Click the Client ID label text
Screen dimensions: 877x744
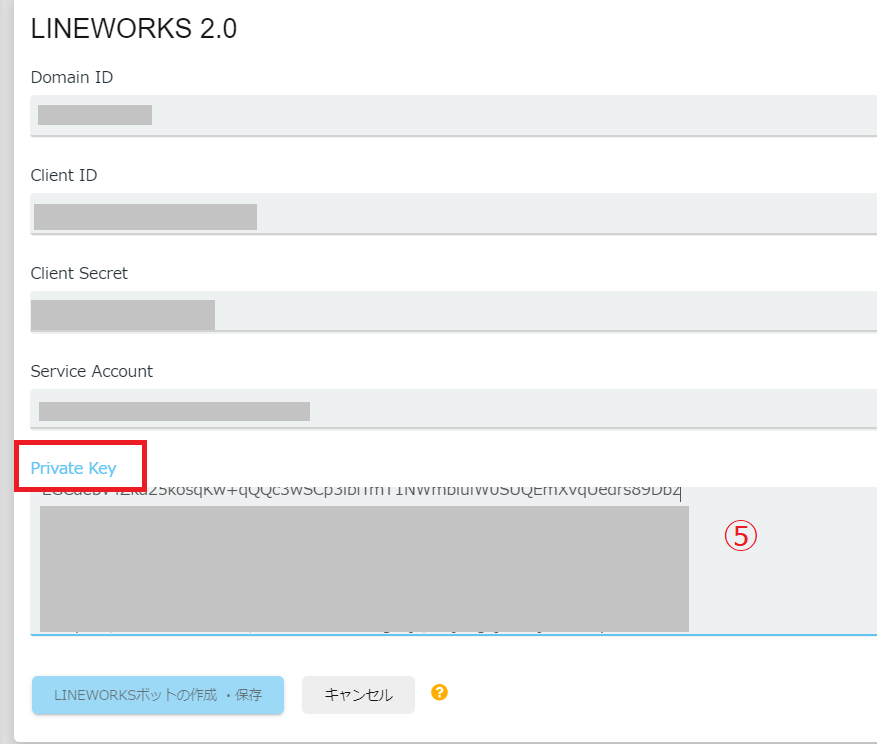pyautogui.click(x=64, y=175)
